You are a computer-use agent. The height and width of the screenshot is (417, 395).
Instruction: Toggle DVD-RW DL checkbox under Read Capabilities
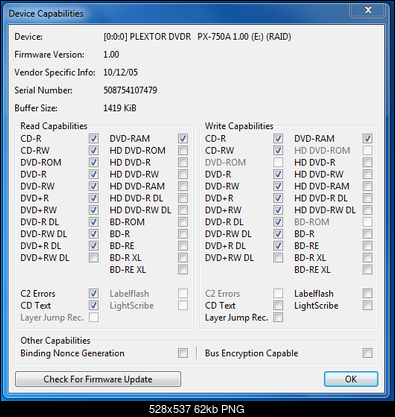pyautogui.click(x=94, y=234)
